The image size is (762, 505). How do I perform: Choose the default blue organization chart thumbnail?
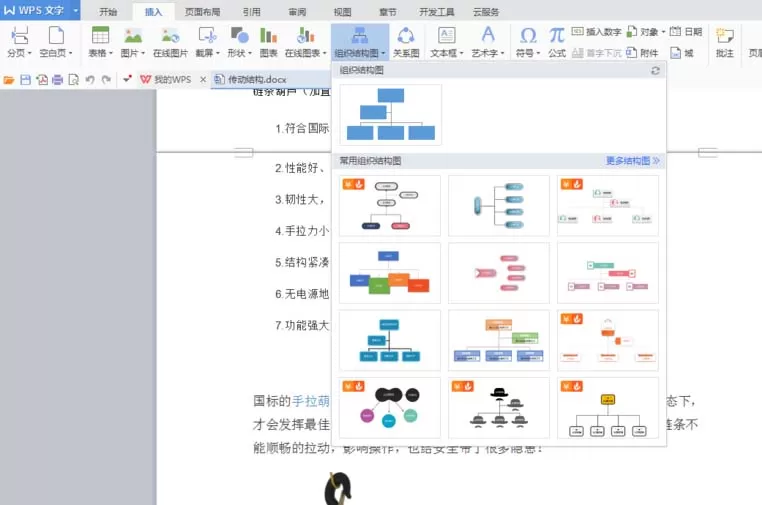pyautogui.click(x=391, y=115)
